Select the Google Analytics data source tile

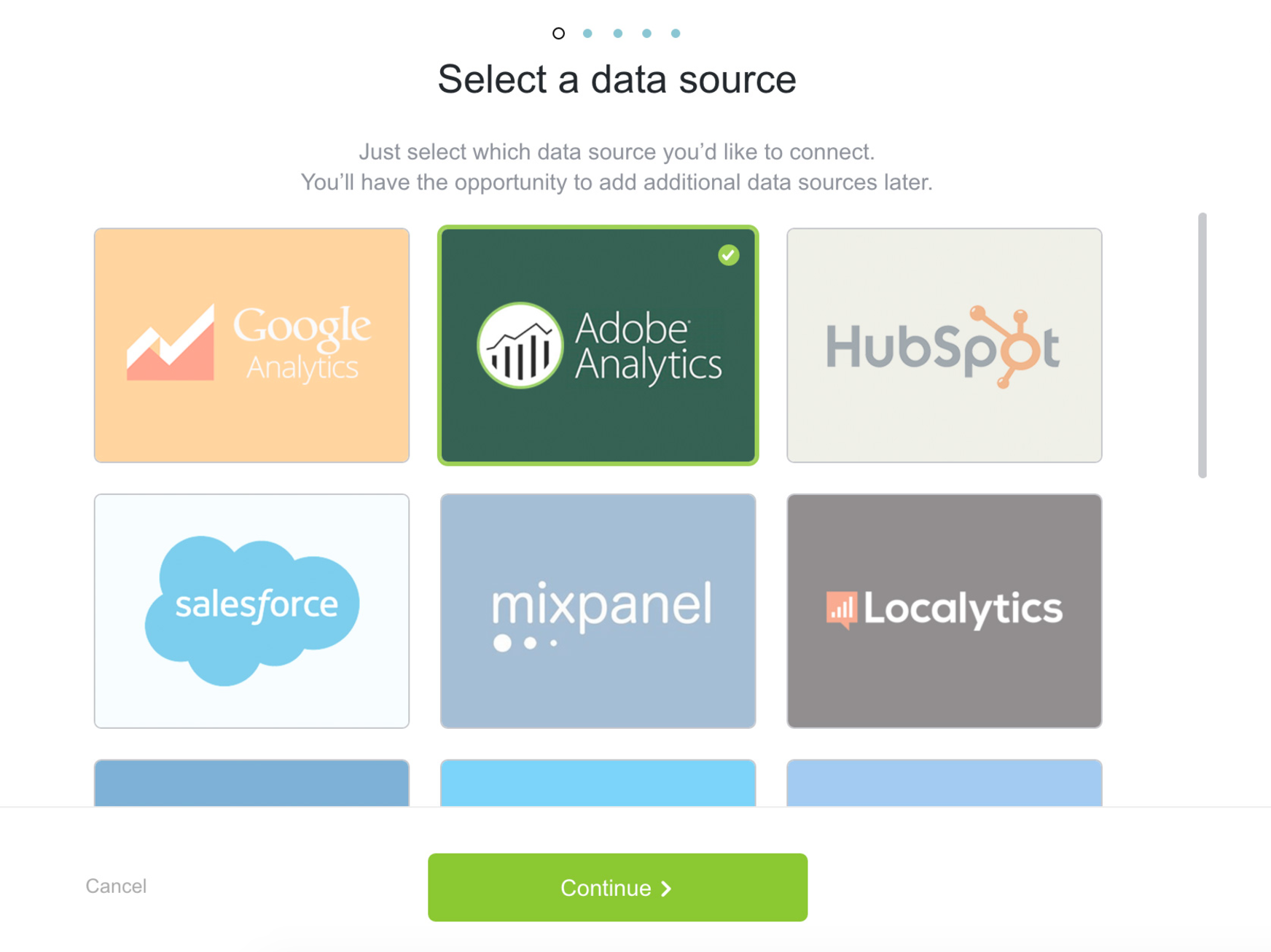coord(251,345)
